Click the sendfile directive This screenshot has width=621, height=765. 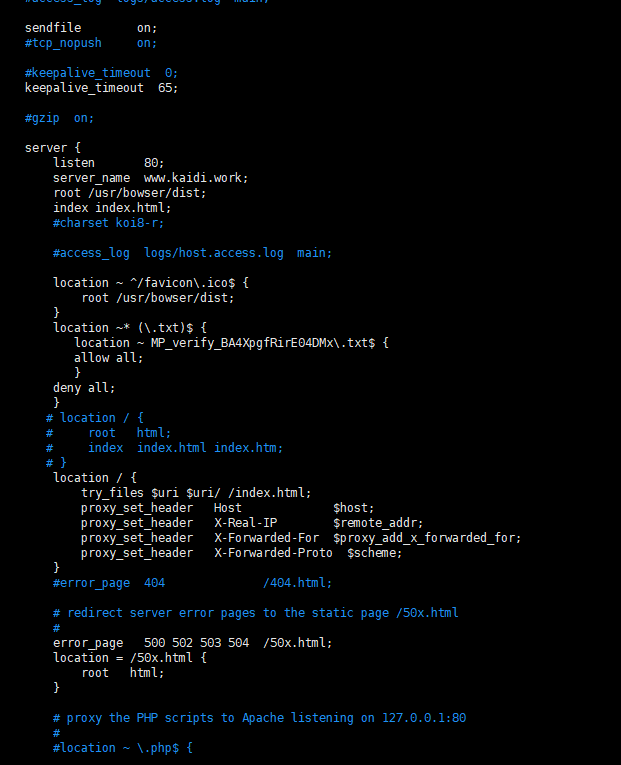point(53,28)
